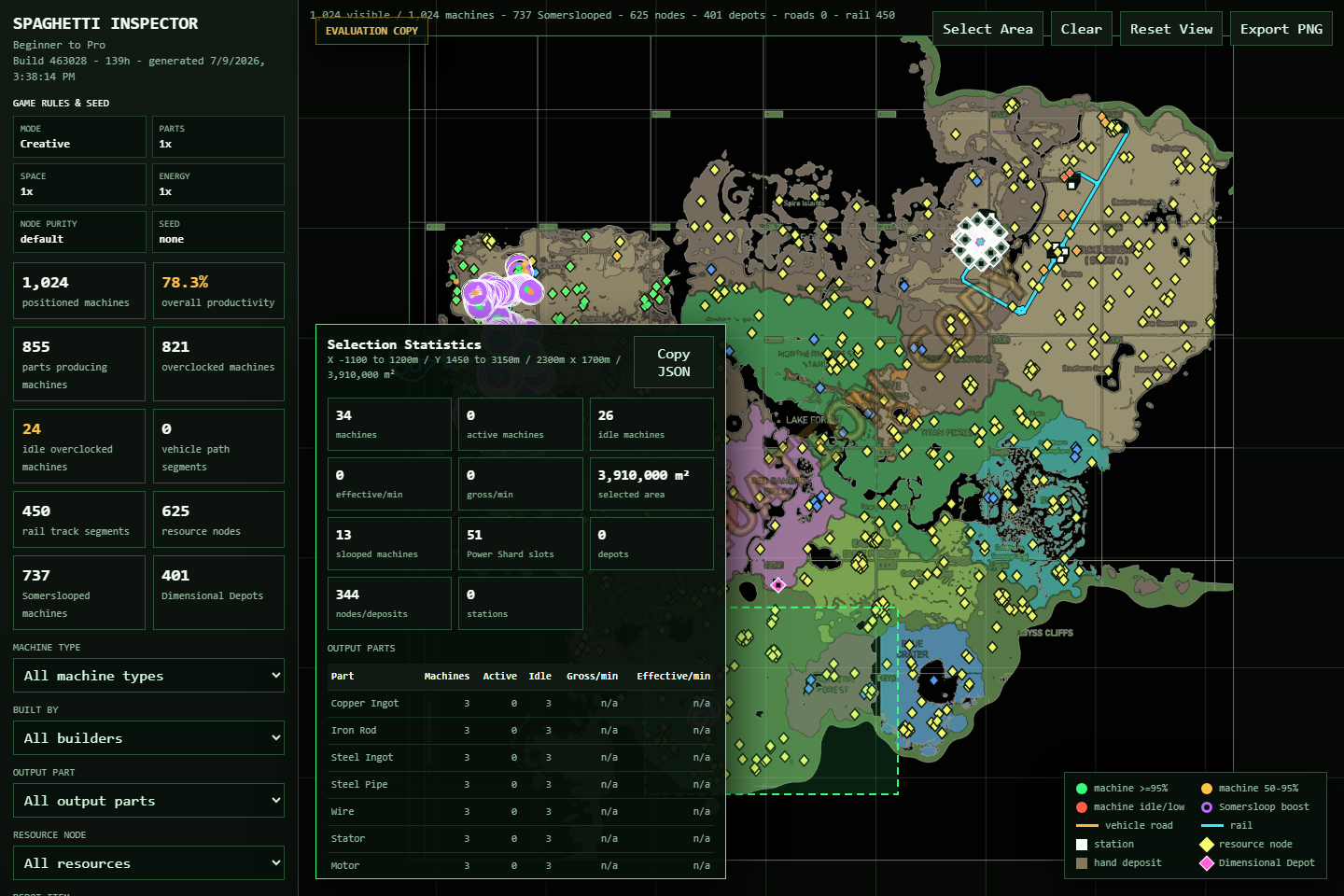This screenshot has height=896, width=1344.
Task: Click the station cluster on the main rail line
Action: [1058, 251]
